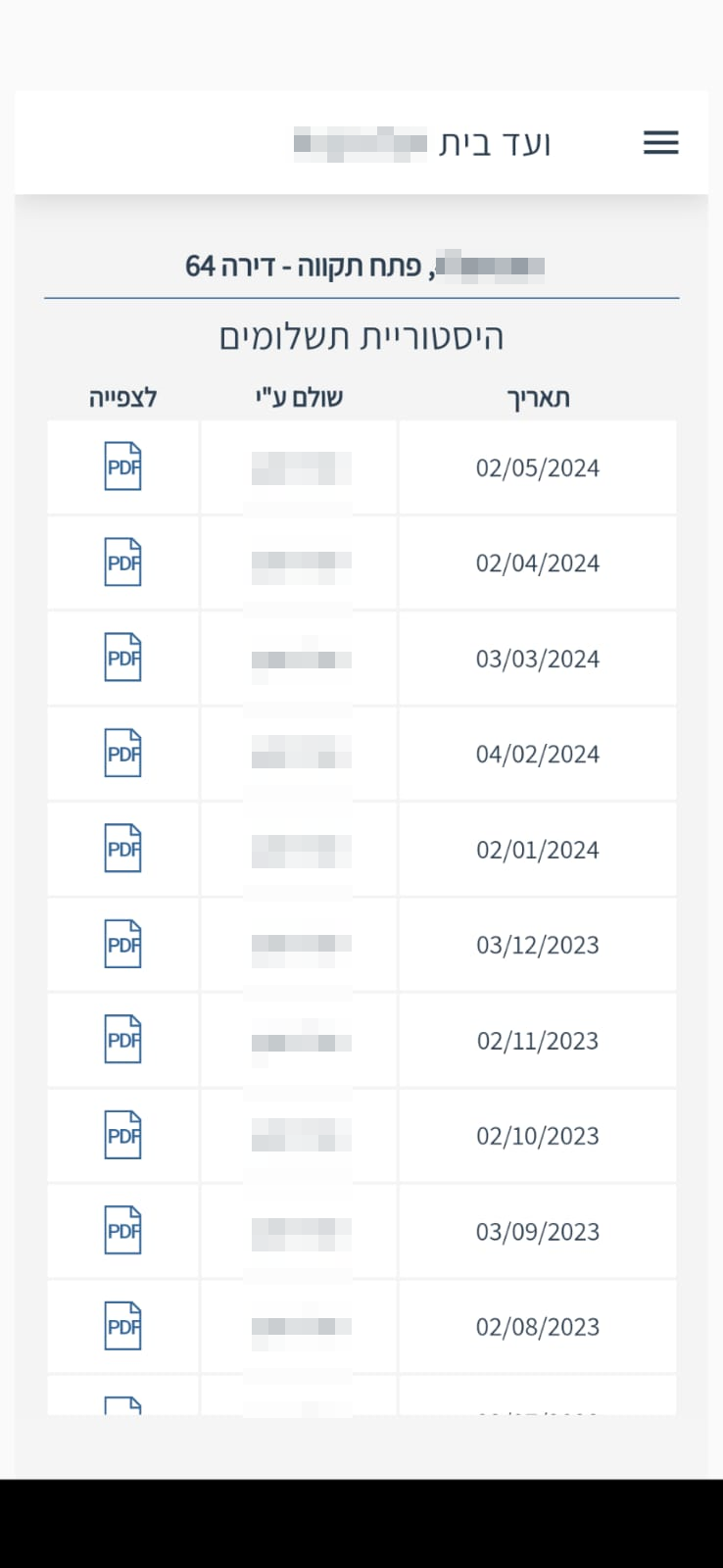View PDF for 03/03/2024 payment

tap(123, 658)
